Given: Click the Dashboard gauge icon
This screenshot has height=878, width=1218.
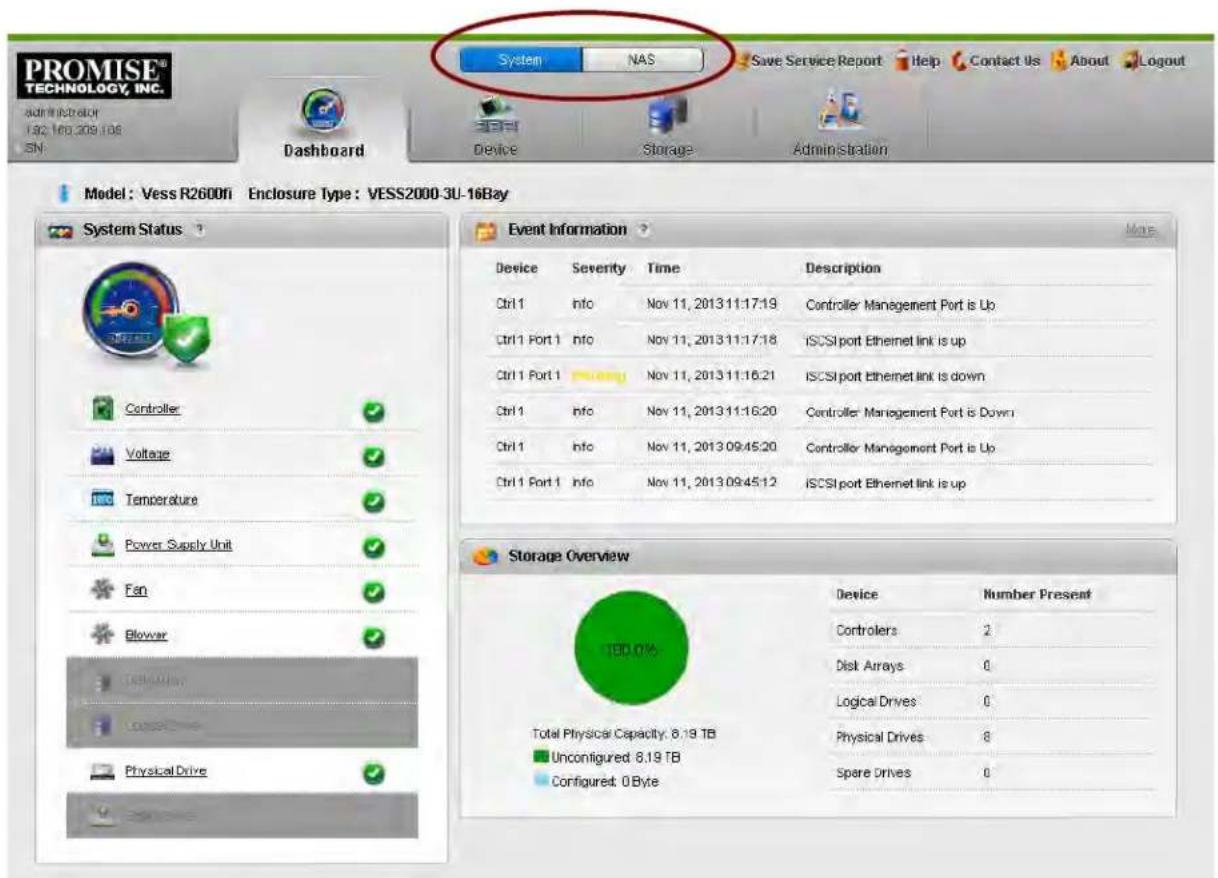Looking at the screenshot, I should [323, 108].
